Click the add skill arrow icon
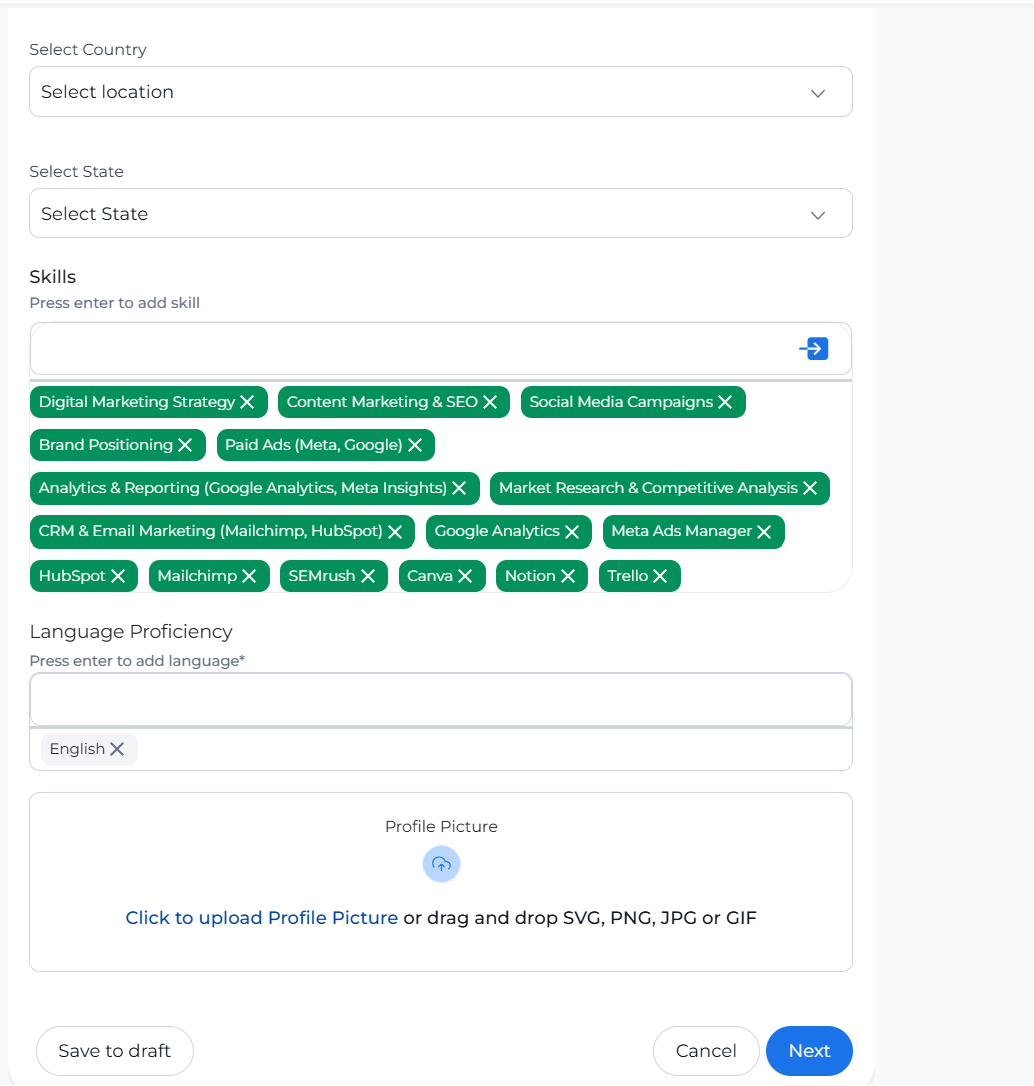Screen dimensions: 1034x1086 point(814,348)
